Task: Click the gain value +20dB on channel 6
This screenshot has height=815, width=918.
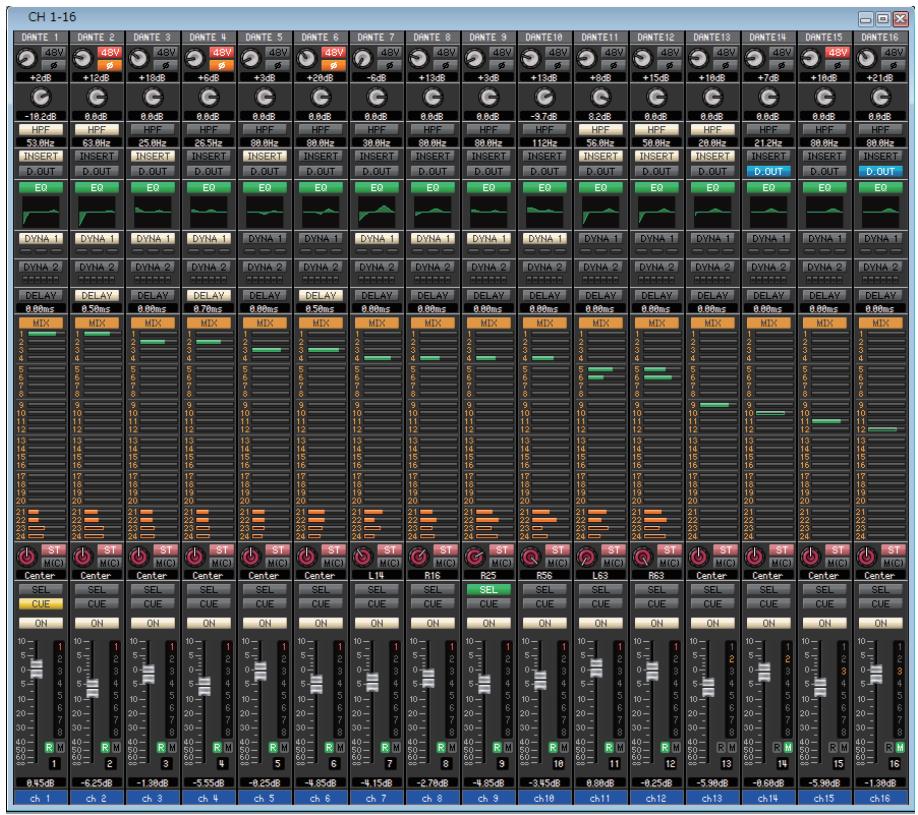Action: (x=321, y=77)
